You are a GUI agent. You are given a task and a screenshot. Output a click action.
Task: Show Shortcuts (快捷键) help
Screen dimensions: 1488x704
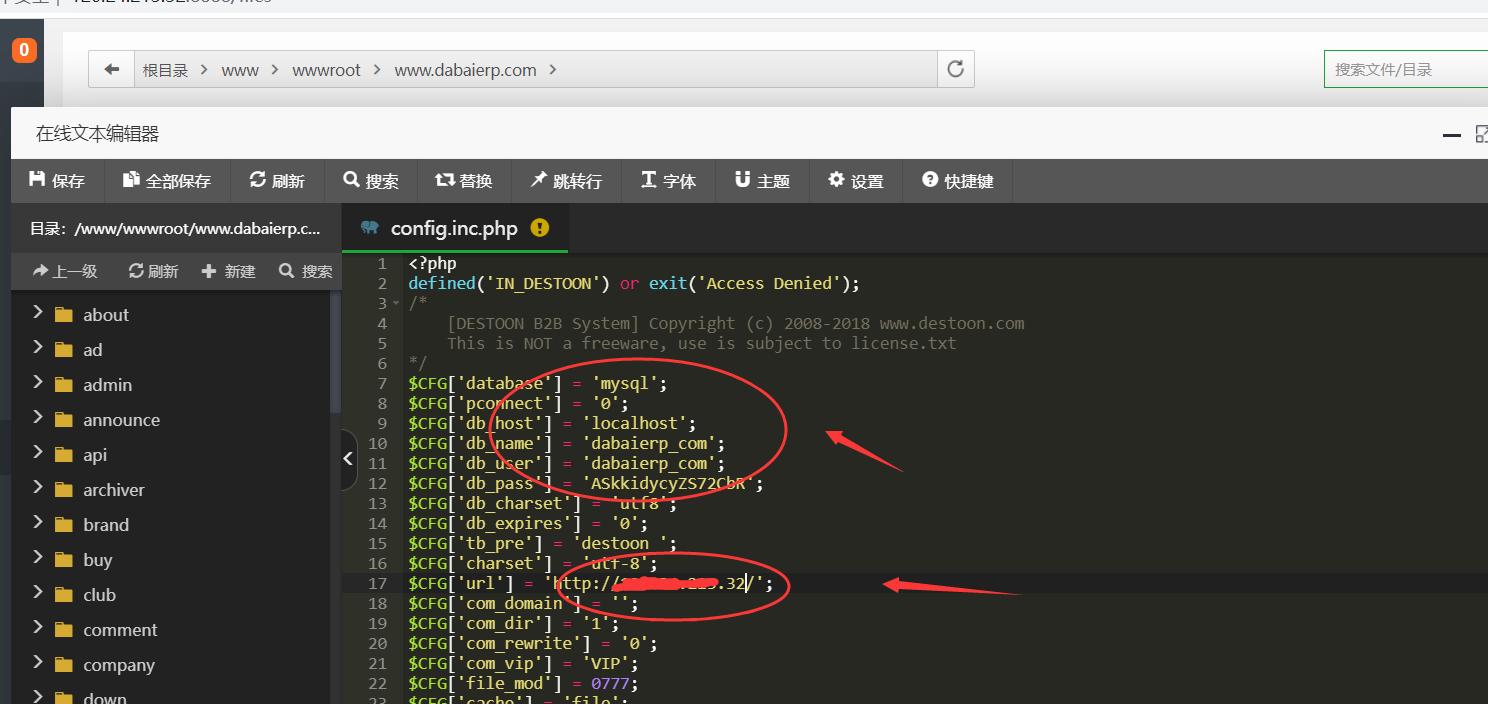click(958, 181)
